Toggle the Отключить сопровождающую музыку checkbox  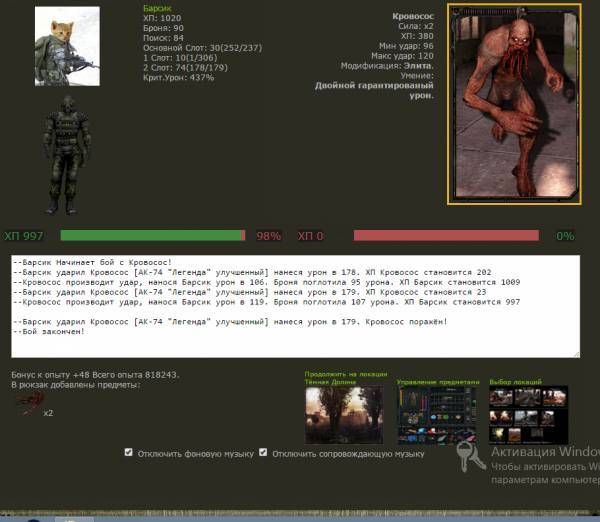[x=263, y=452]
